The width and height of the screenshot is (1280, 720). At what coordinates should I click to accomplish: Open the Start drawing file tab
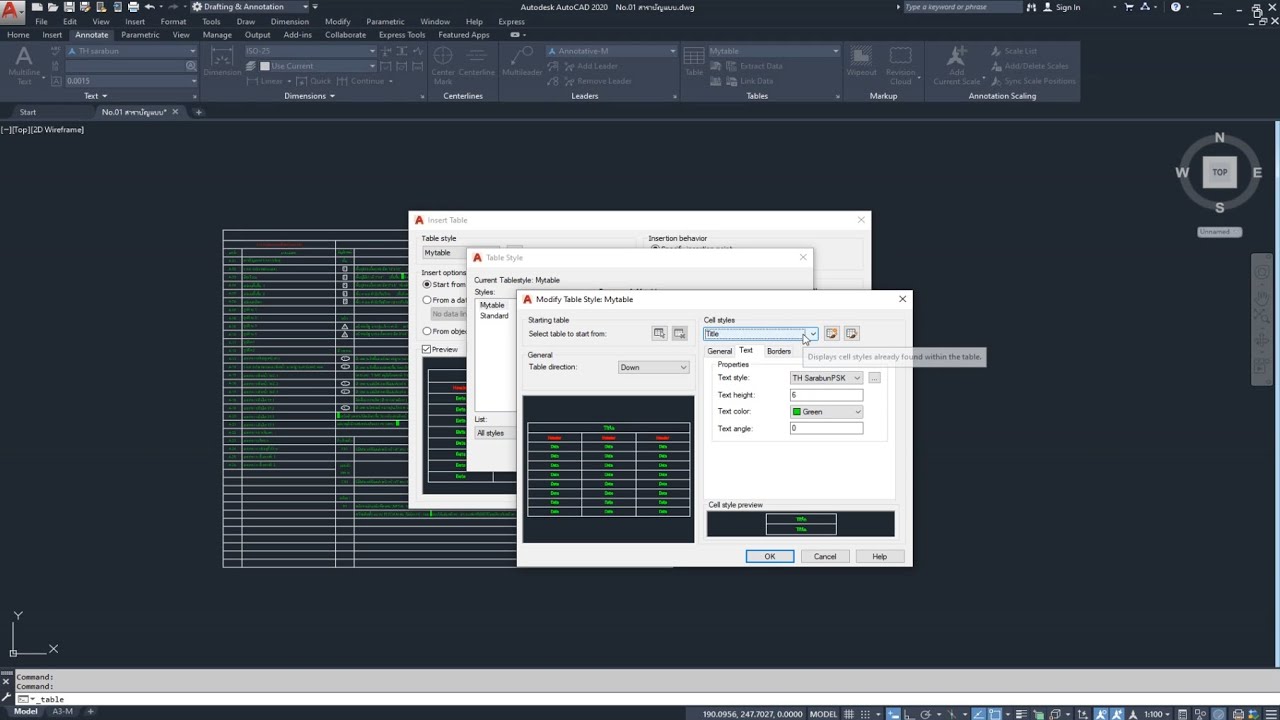[x=28, y=112]
